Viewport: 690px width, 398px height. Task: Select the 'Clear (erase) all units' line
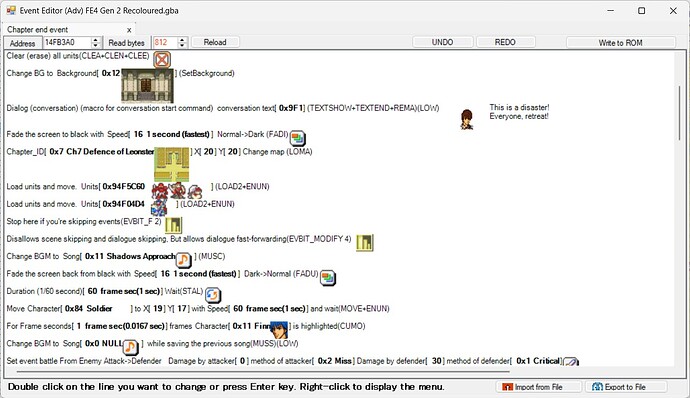click(x=78, y=56)
